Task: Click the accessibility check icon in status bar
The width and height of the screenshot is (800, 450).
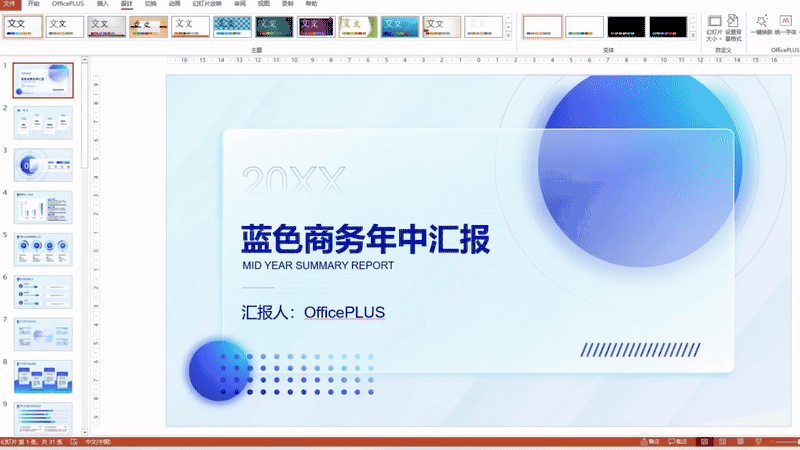Action: (x=74, y=442)
